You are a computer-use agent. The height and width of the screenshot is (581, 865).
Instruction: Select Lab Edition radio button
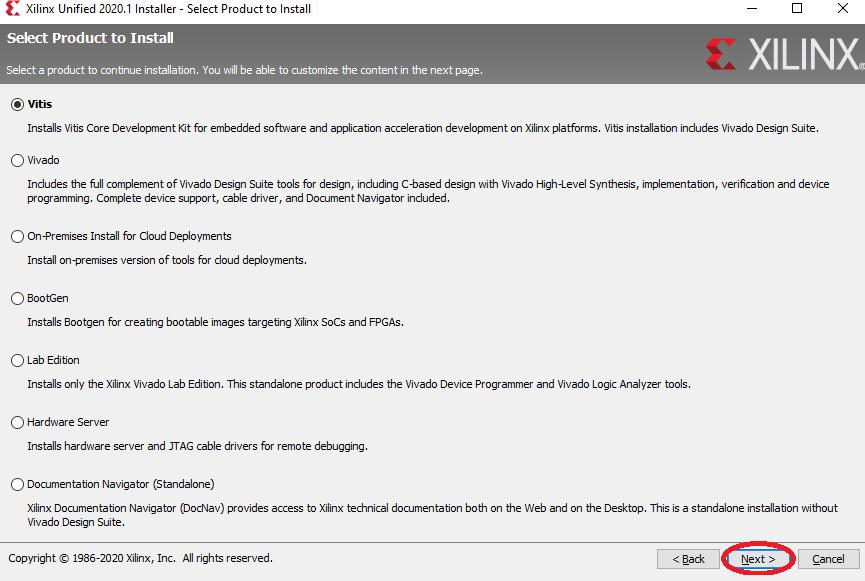[18, 360]
